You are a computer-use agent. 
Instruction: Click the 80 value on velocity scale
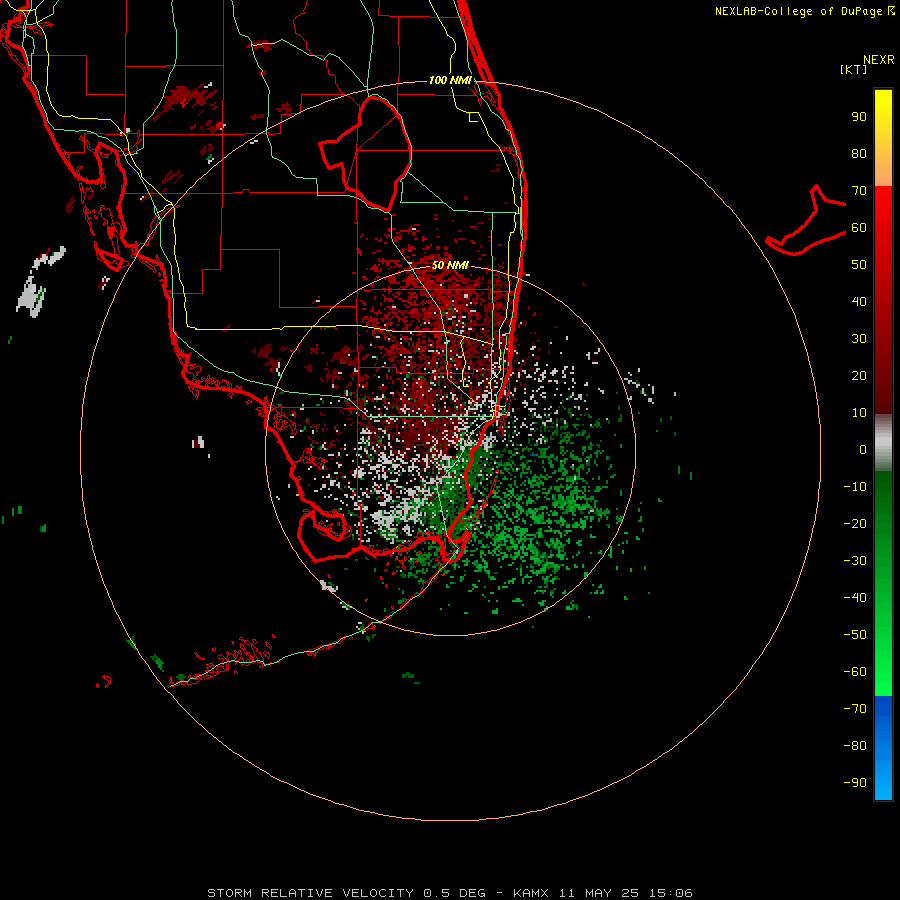pos(859,154)
